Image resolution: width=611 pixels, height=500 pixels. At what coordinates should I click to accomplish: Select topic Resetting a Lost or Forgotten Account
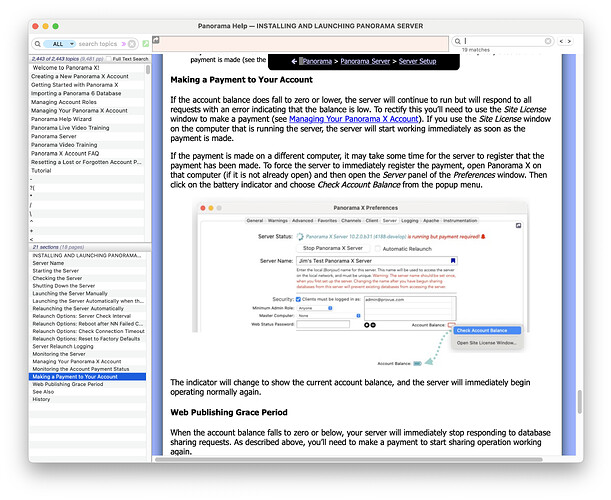point(87,162)
